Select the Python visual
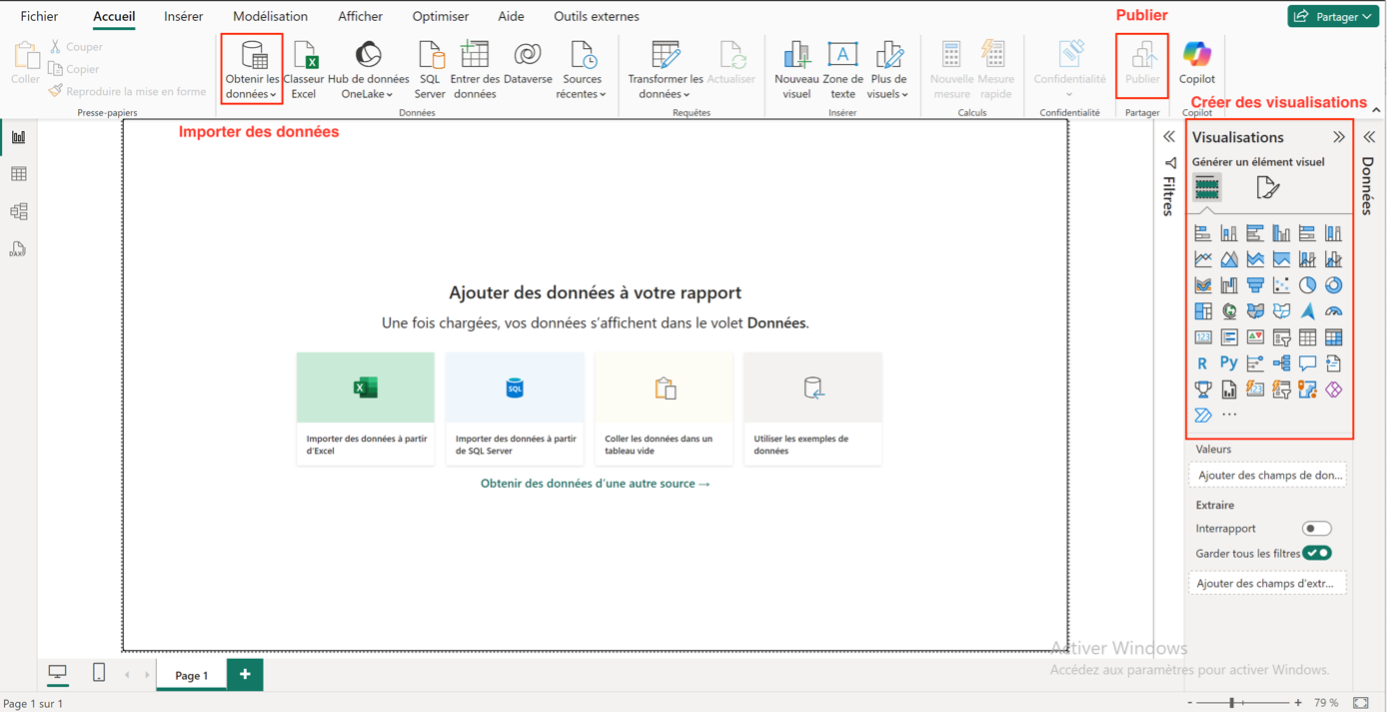The image size is (1390, 715). pos(1229,363)
